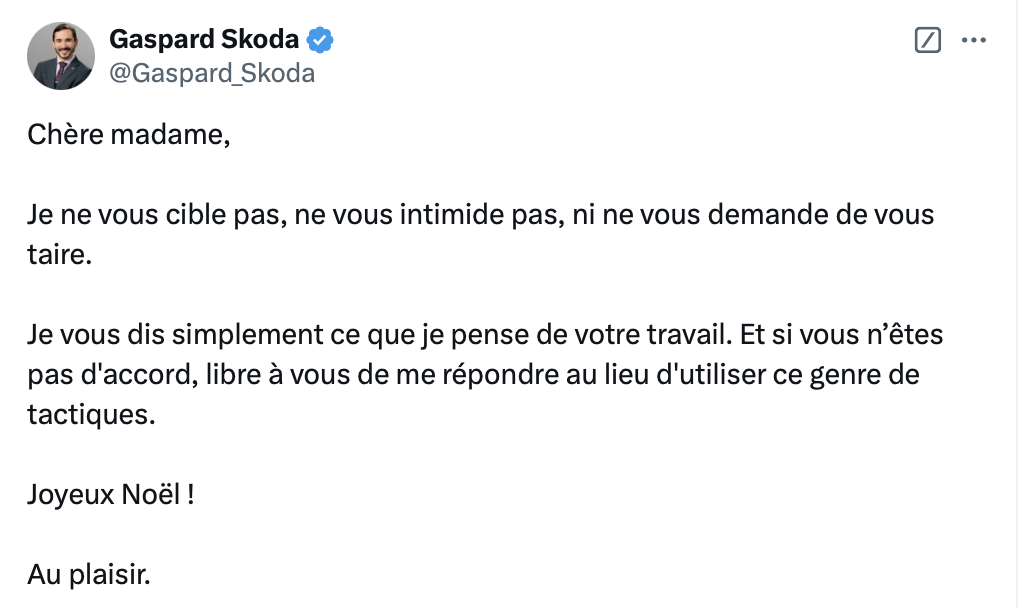Open the @Gaspard_Skoda handle link
Screen dimensions: 1020x608
212,73
